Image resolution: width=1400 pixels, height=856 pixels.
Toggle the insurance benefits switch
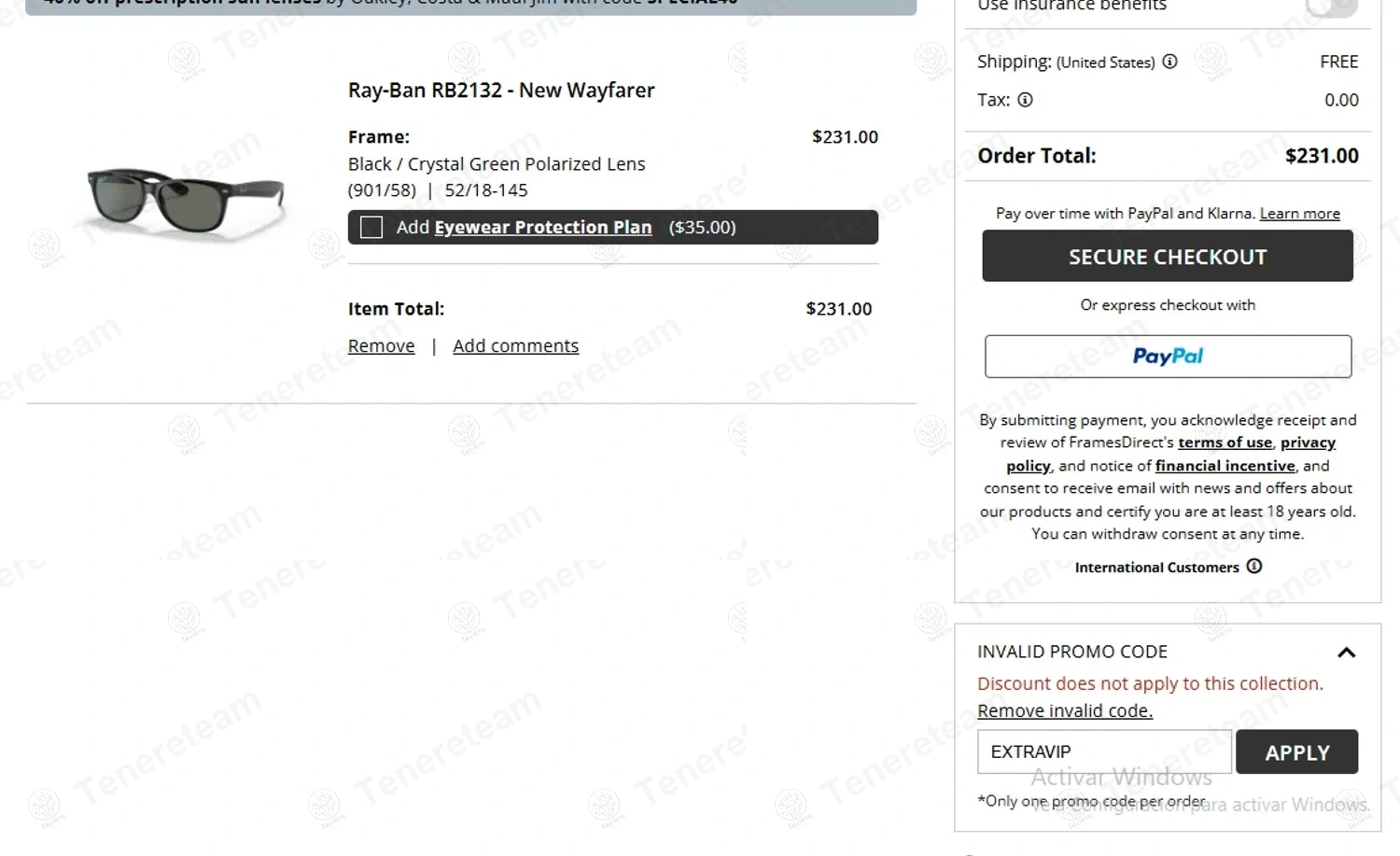point(1331,7)
